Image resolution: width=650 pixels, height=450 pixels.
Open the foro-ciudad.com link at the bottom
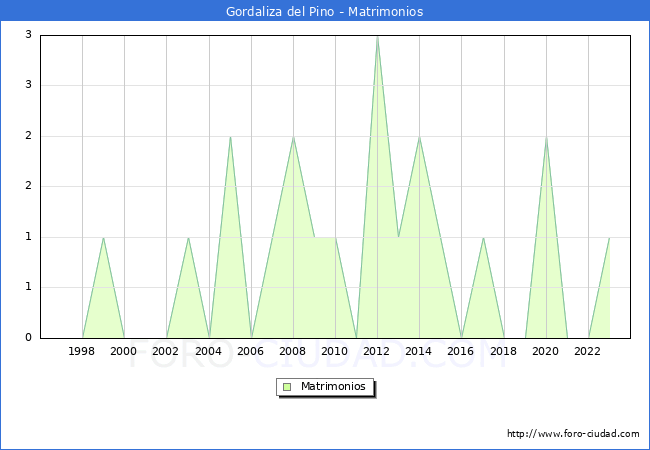[x=573, y=434]
